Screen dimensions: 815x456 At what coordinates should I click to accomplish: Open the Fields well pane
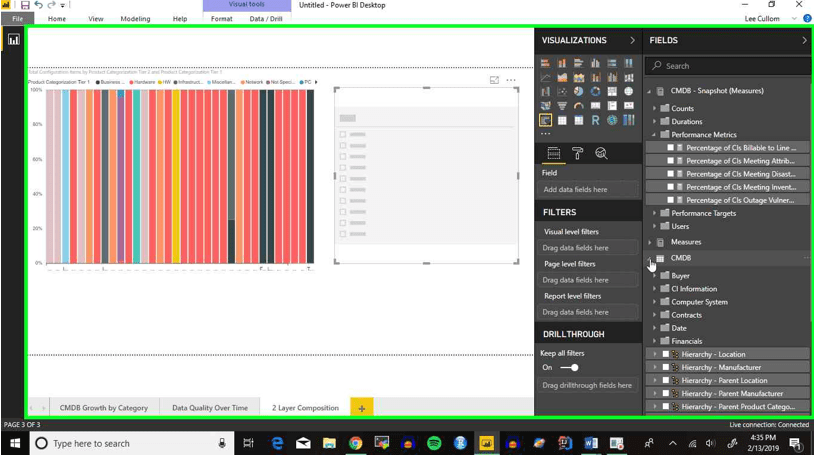pos(554,153)
